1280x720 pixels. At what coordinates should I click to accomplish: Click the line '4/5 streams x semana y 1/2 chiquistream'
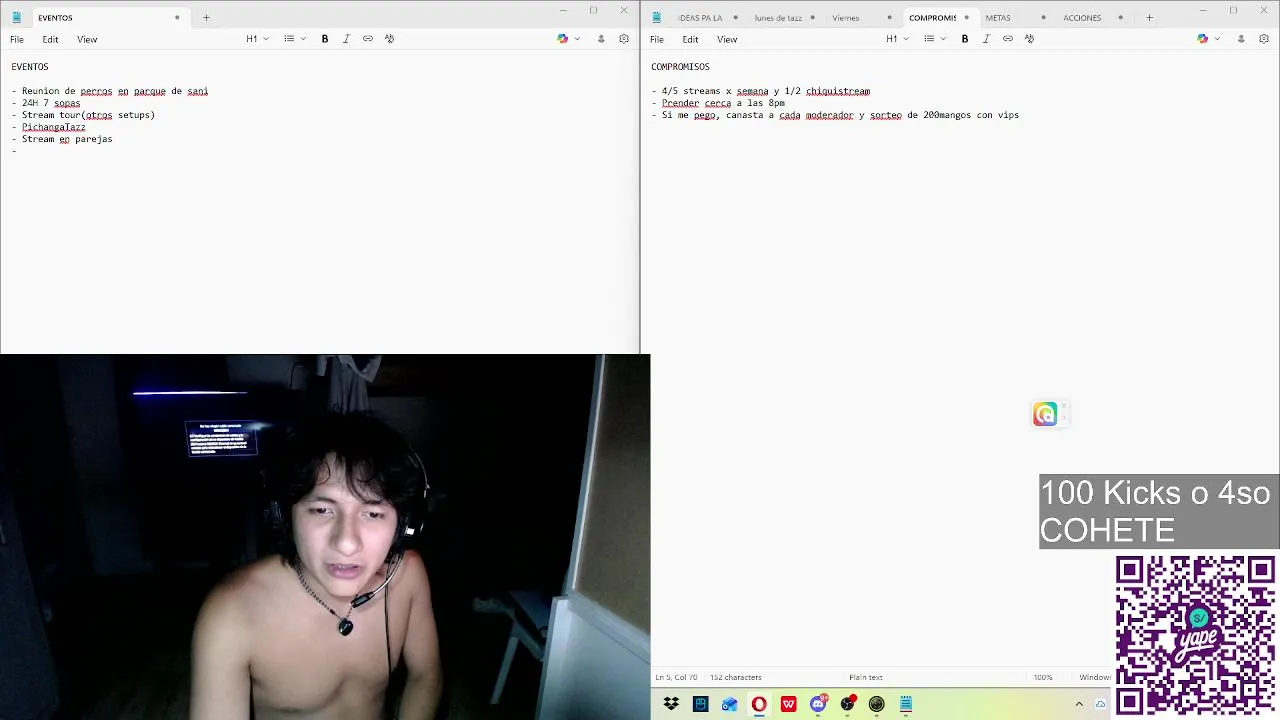(x=766, y=91)
